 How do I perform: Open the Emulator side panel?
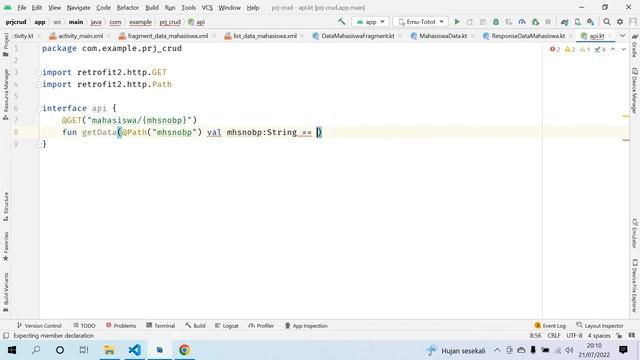coord(635,233)
